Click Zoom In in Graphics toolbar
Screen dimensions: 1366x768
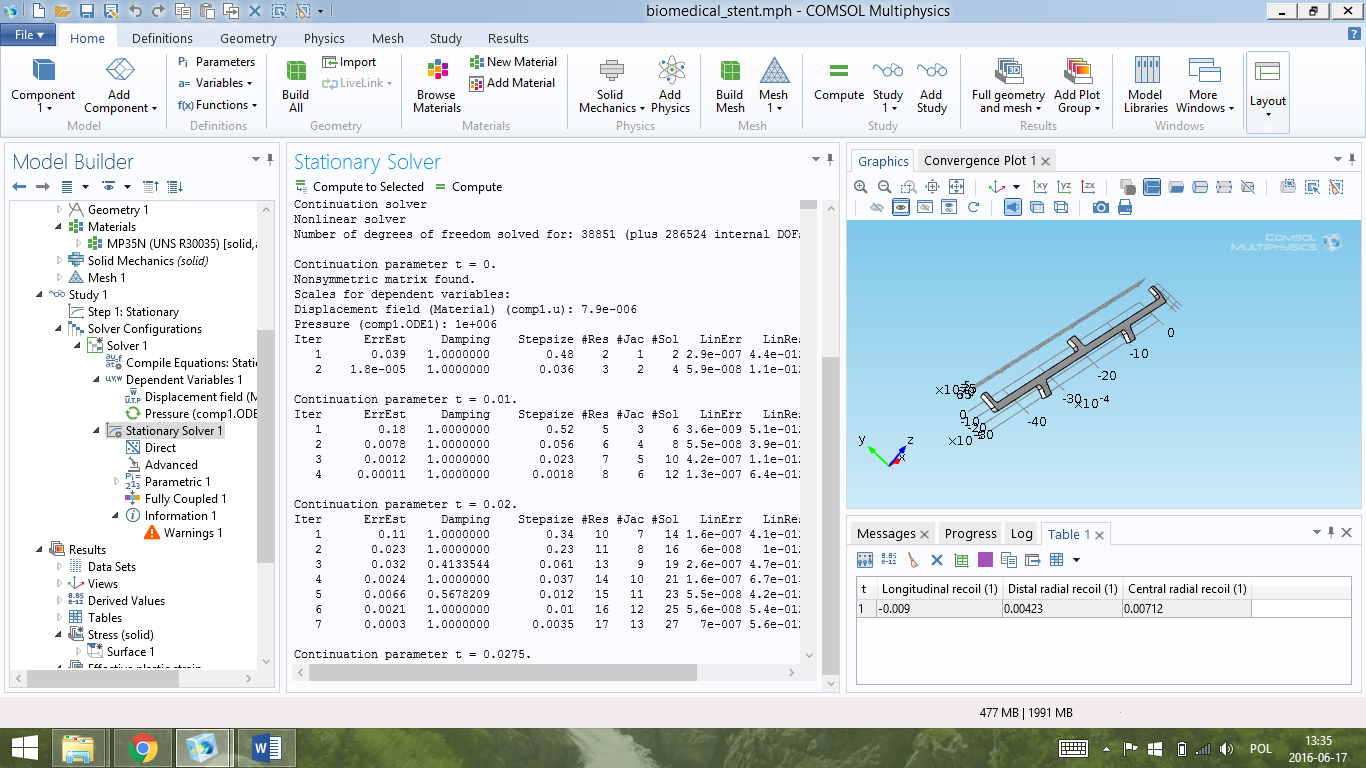coord(861,187)
